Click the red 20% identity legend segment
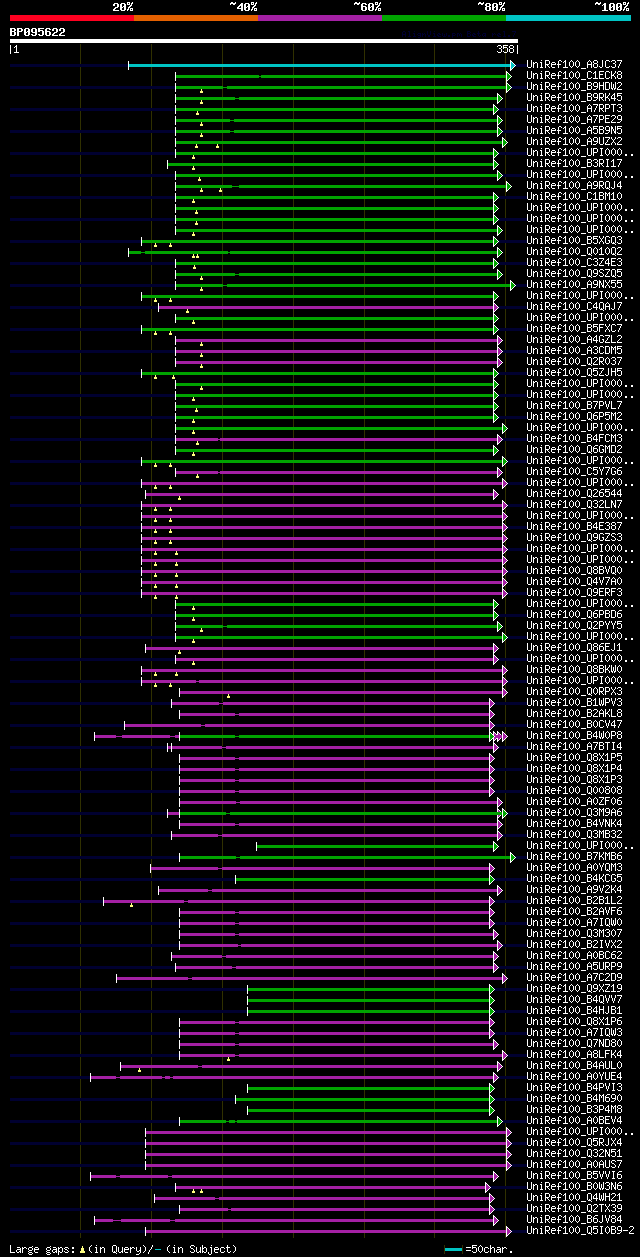The height and width of the screenshot is (1257, 640). point(72,18)
